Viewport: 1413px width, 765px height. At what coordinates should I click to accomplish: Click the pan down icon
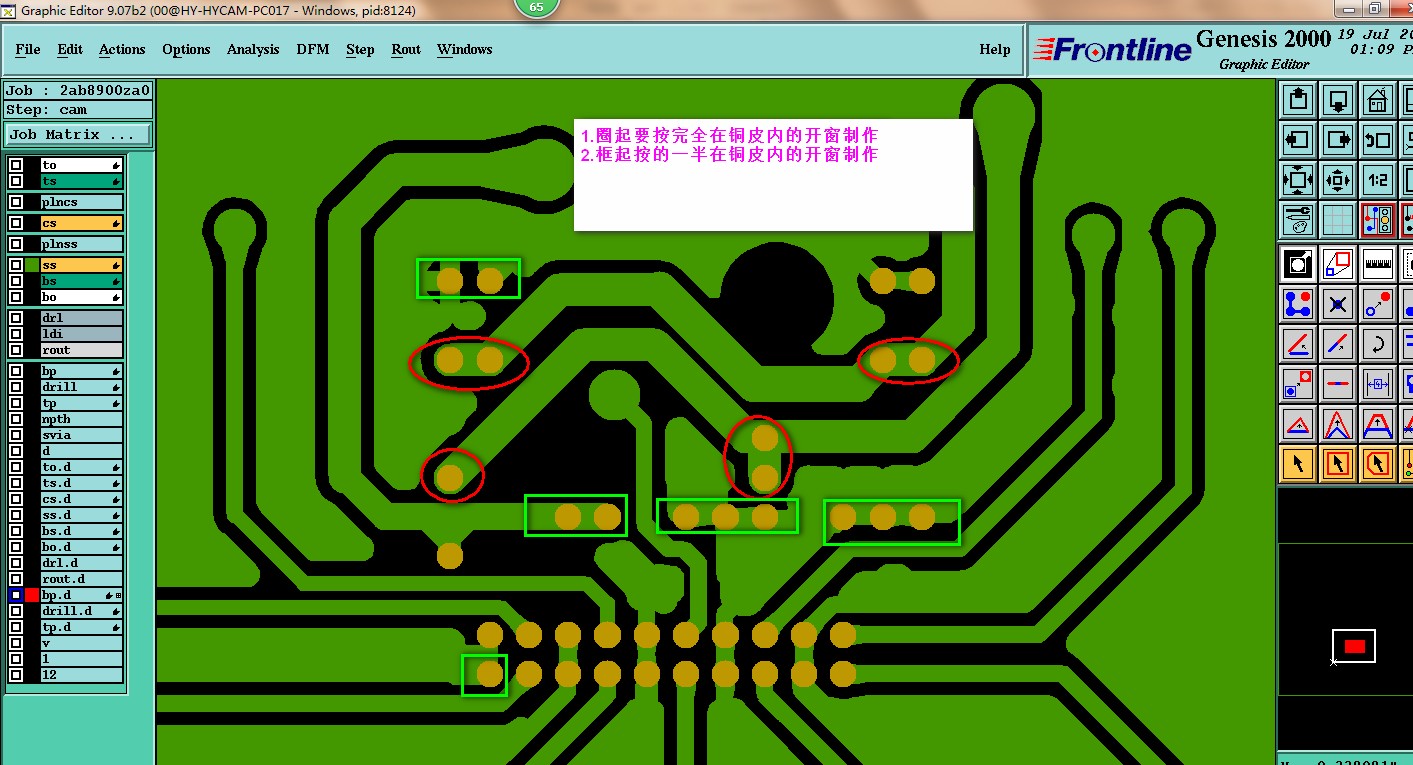(x=1338, y=100)
